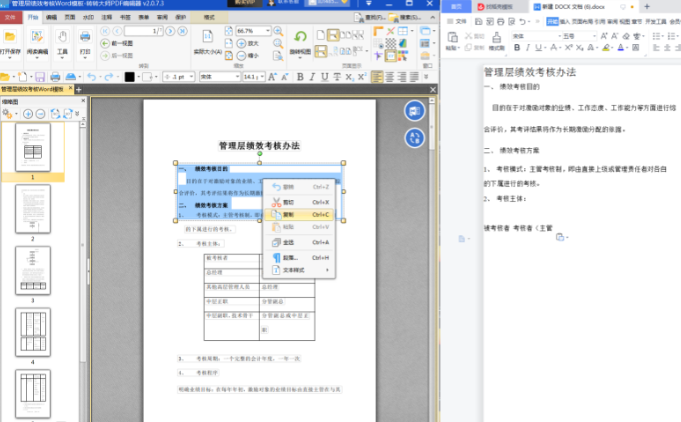This screenshot has width=681, height=422.
Task: Toggle italic in PDF editor format bar
Action: pos(312,77)
